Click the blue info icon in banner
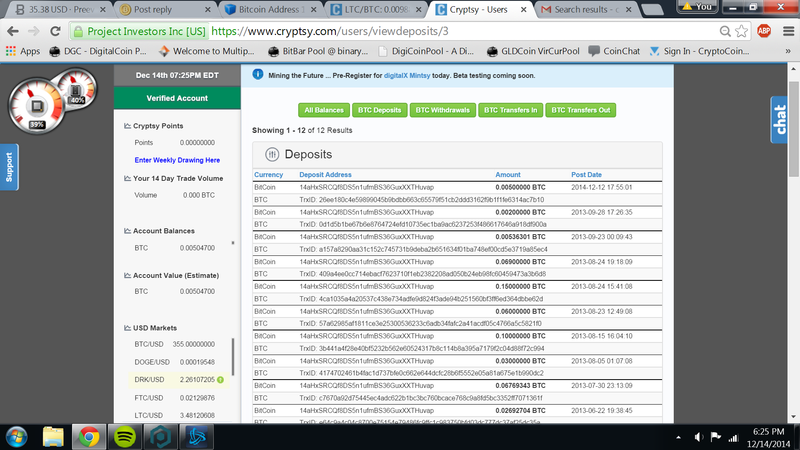Image resolution: width=800 pixels, height=450 pixels. pyautogui.click(x=258, y=74)
